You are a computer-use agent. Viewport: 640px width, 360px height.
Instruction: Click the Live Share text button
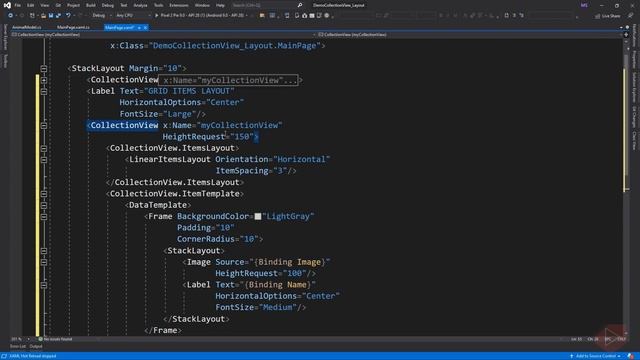click(x=611, y=16)
